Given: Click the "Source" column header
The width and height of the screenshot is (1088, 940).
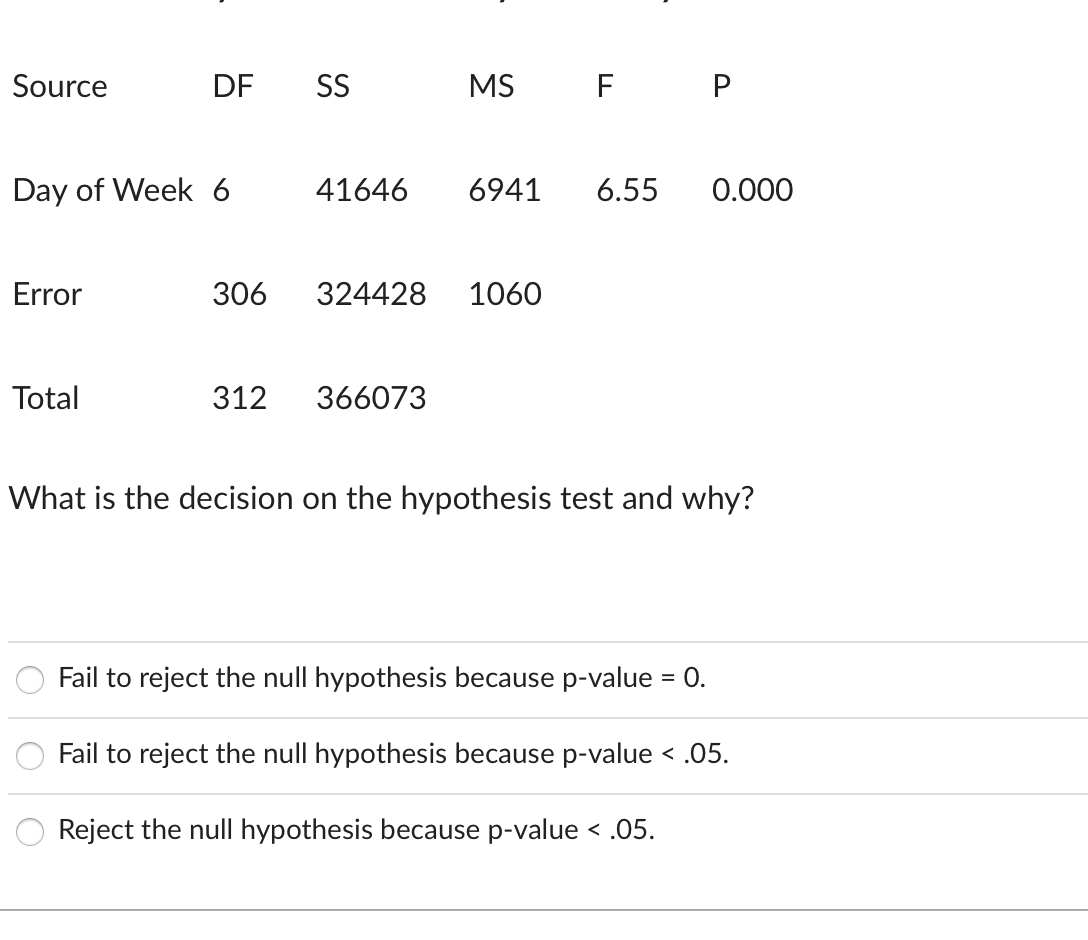Looking at the screenshot, I should 59,87.
